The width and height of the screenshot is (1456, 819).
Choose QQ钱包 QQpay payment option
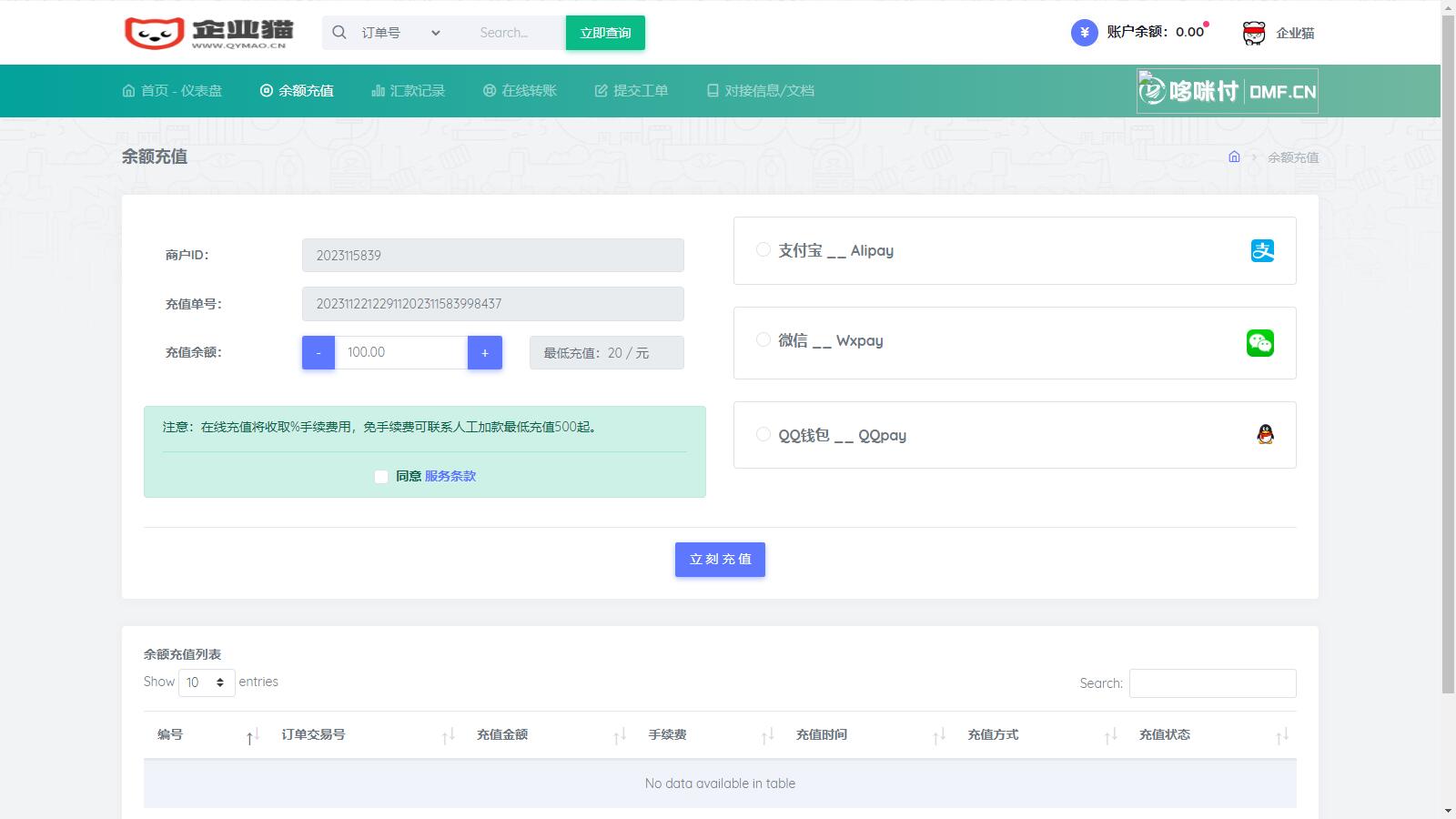pyautogui.click(x=763, y=434)
